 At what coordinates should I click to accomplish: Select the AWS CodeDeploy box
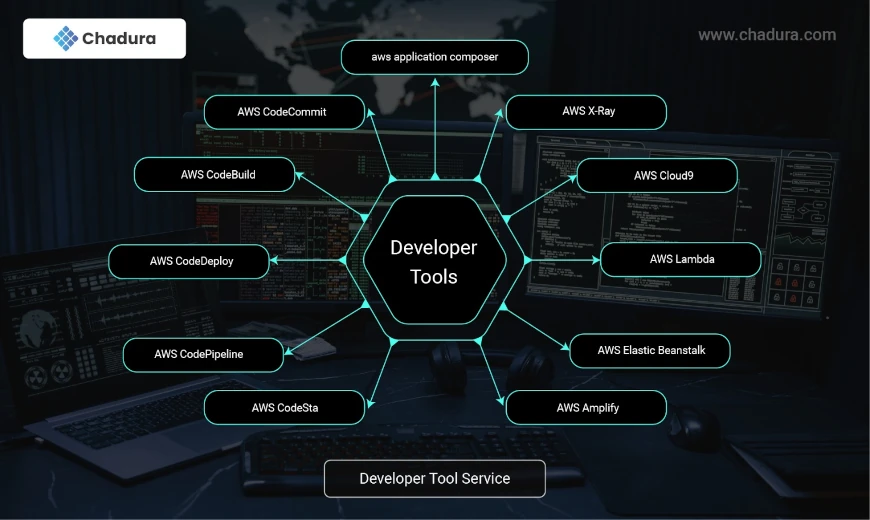coord(189,261)
